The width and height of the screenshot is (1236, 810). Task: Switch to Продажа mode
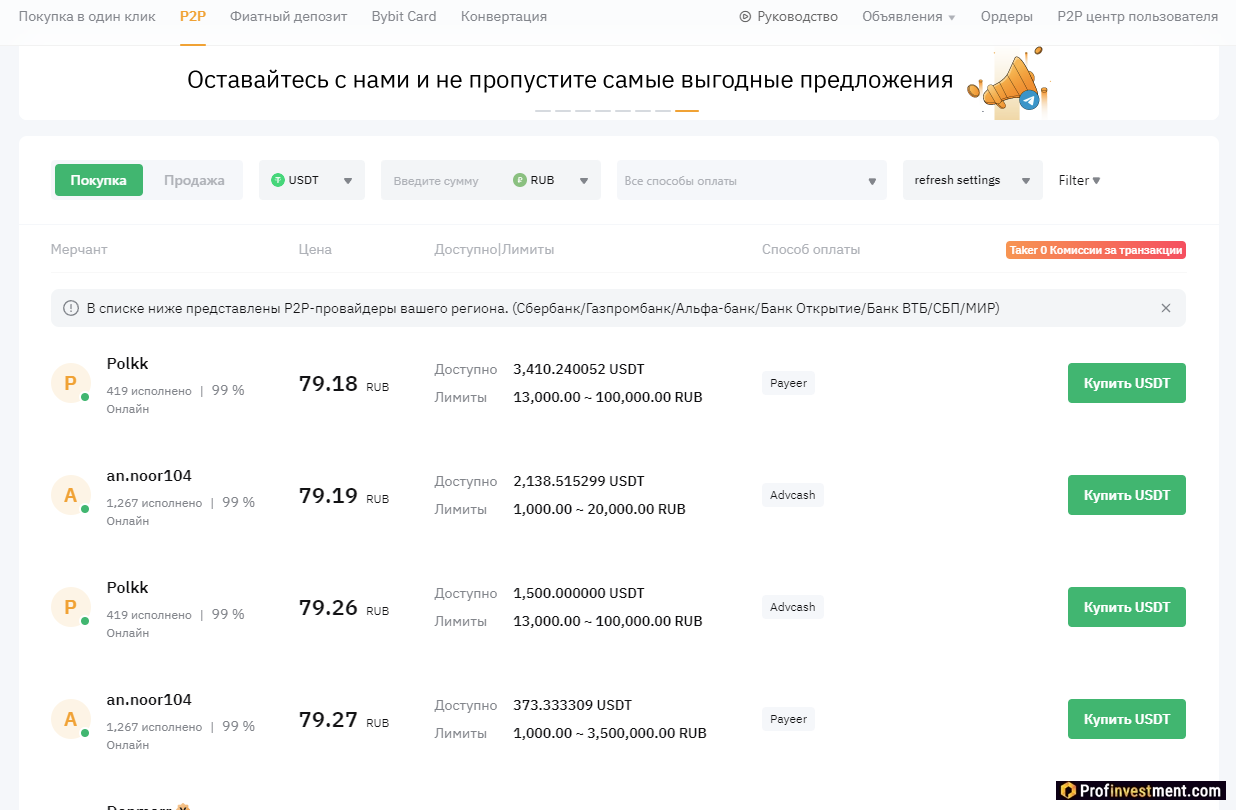click(194, 180)
